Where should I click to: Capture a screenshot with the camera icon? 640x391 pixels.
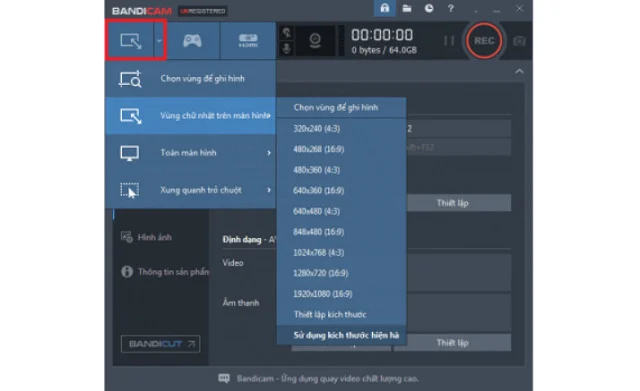(x=519, y=41)
